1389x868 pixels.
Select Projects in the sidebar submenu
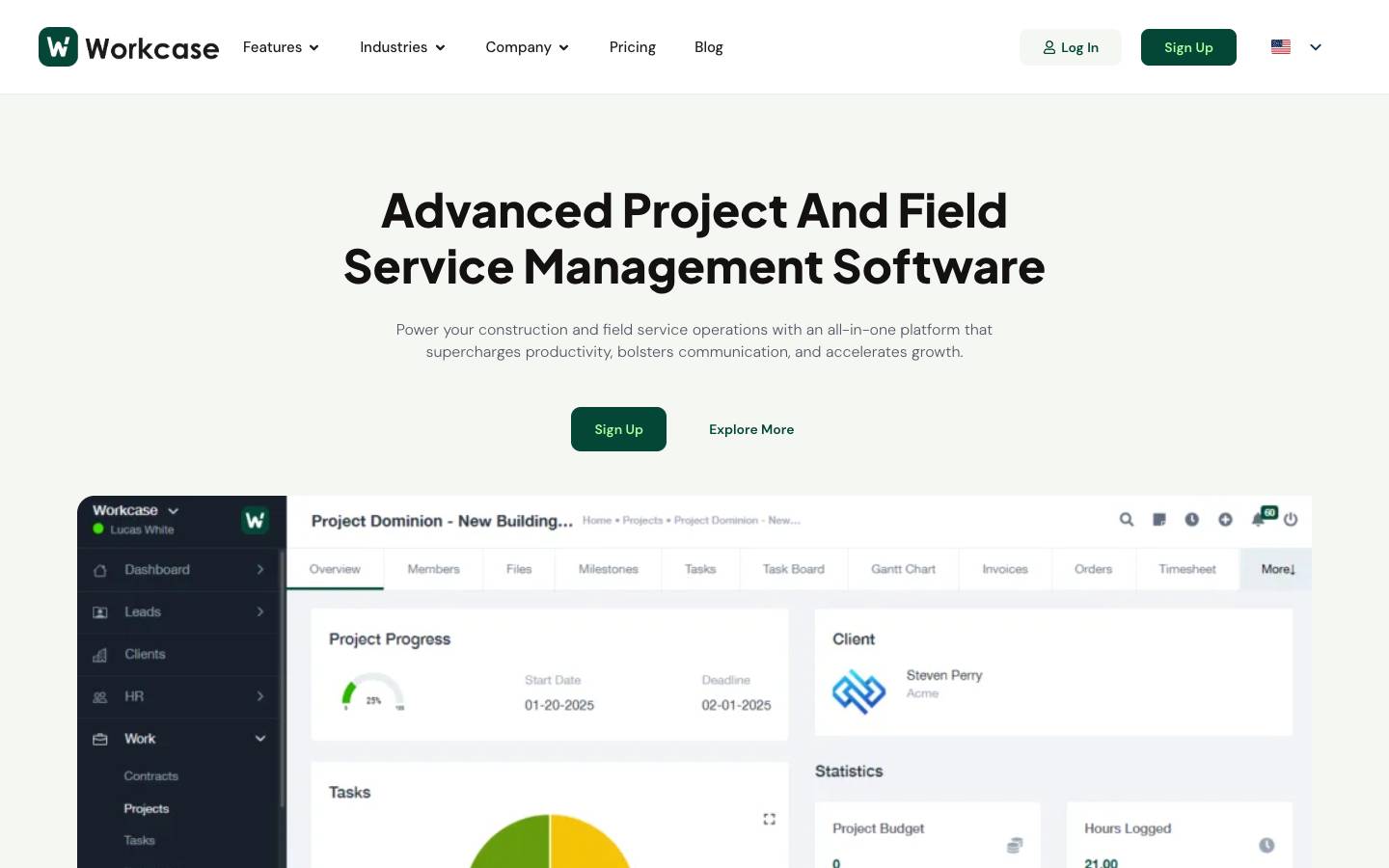click(147, 808)
